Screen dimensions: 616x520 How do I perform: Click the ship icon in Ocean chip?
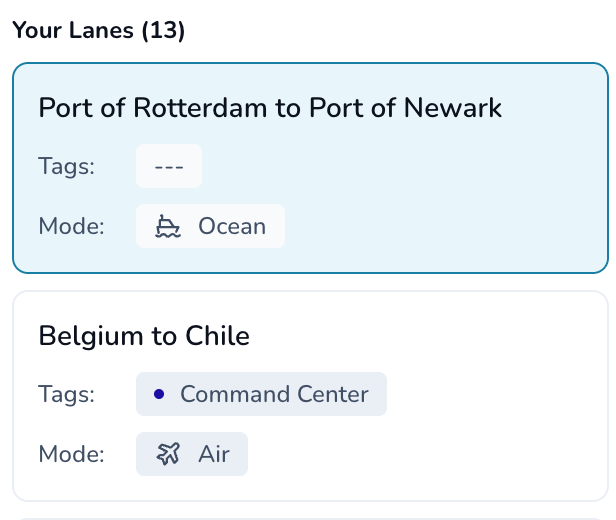click(168, 226)
